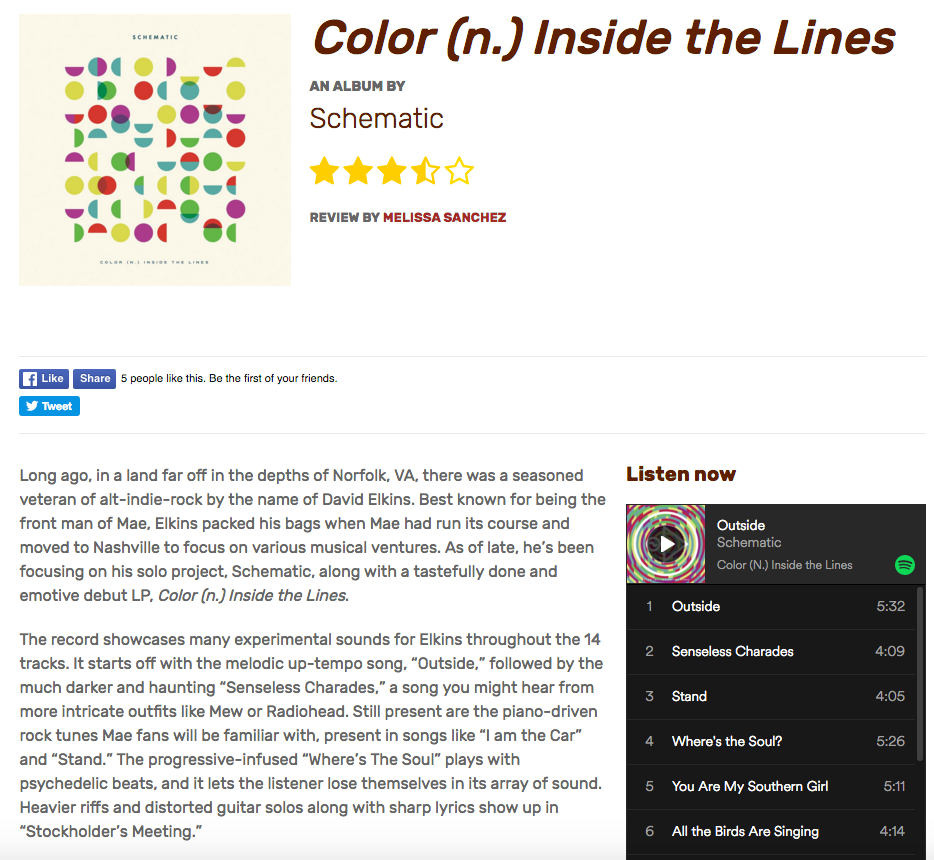The height and width of the screenshot is (860, 934).
Task: Click the Facebook Like button
Action: pyautogui.click(x=44, y=379)
